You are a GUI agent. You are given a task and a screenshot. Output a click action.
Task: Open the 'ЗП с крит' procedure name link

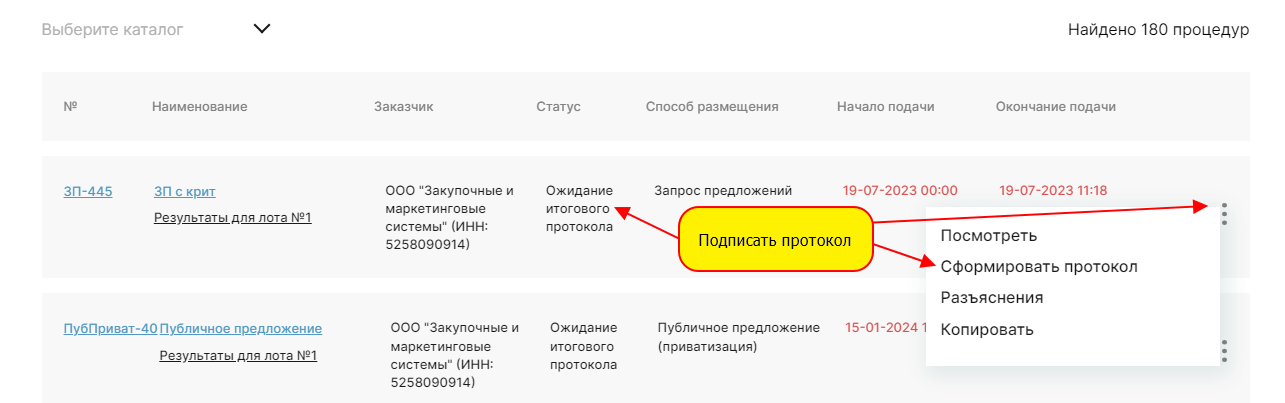coord(184,191)
